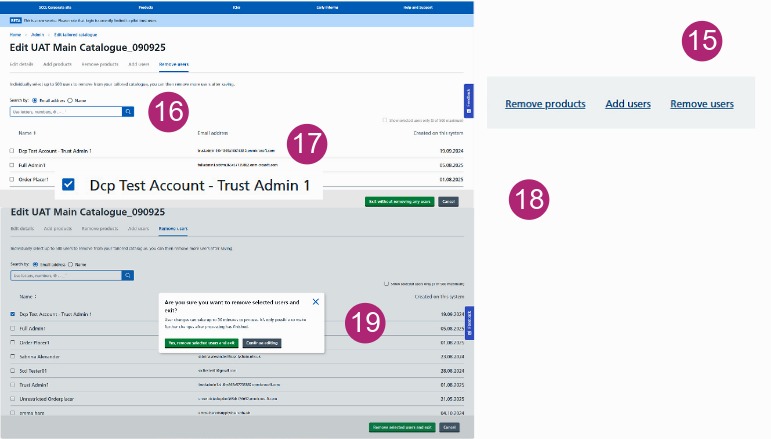Tick the Order Placer1 checkbox in the upper screenshot
Viewport: 771px width, 439px height.
pyautogui.click(x=12, y=179)
